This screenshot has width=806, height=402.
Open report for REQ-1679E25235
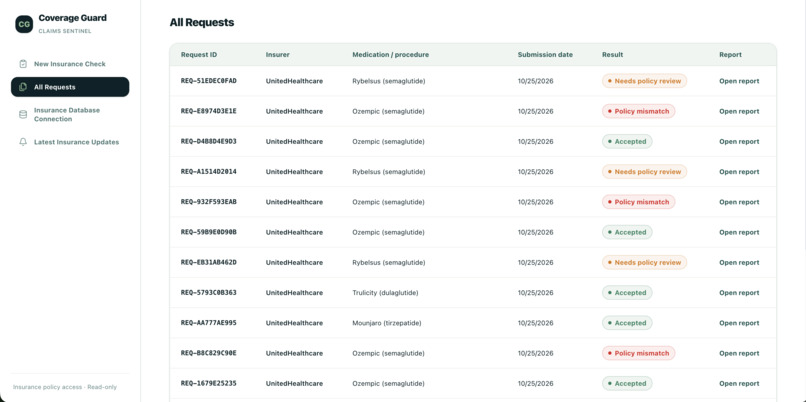739,383
